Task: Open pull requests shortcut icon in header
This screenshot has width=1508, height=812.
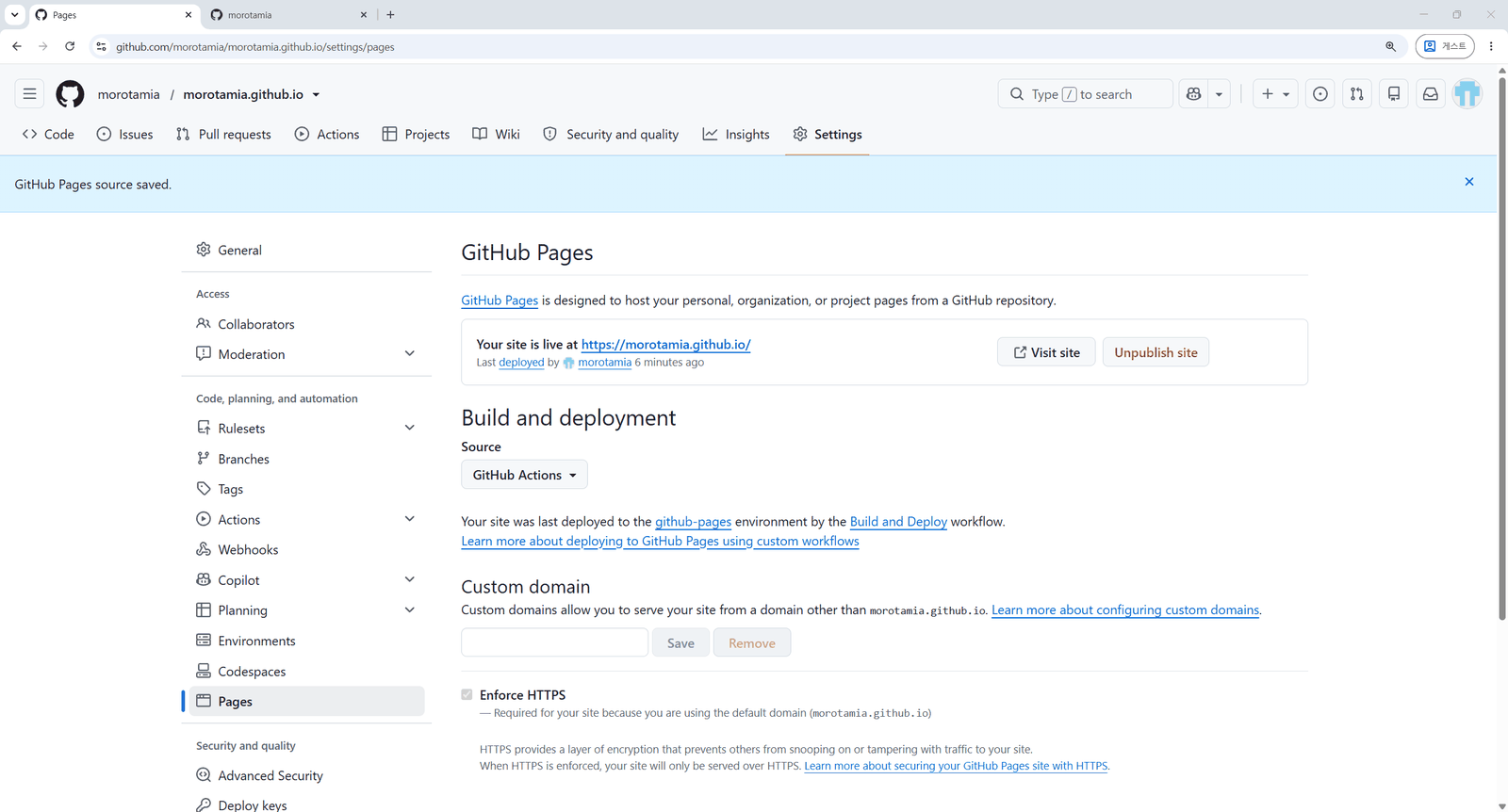Action: (x=1357, y=94)
